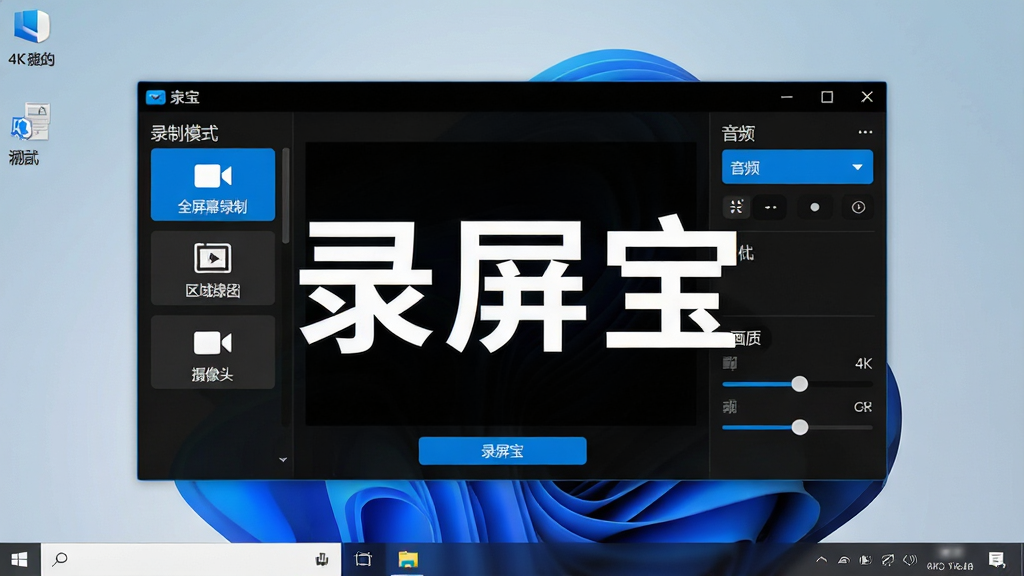Click the 画质 quality label
Viewport: 1024px width, 576px height.
pos(746,338)
